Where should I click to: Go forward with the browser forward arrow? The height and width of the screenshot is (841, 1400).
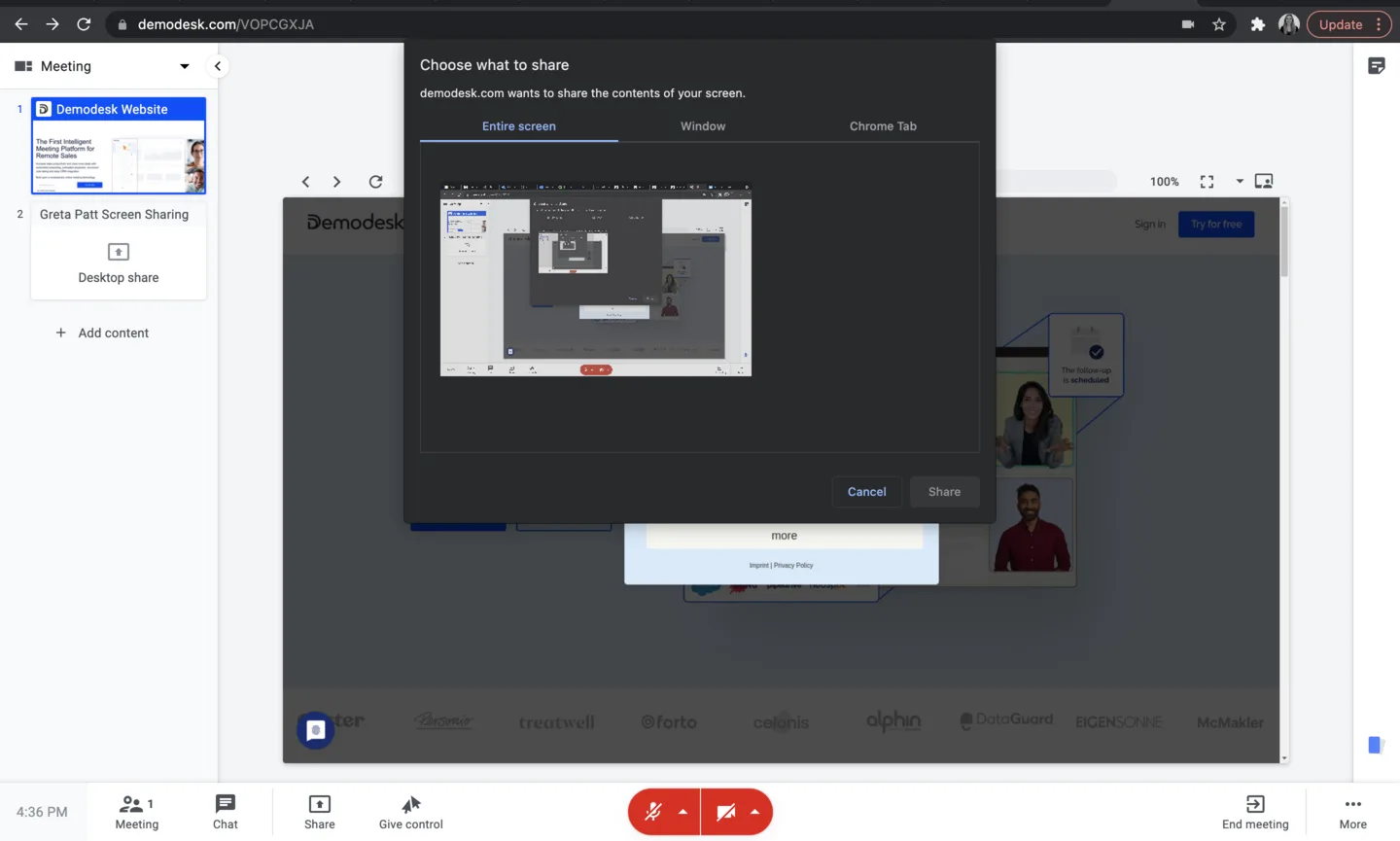(x=52, y=24)
